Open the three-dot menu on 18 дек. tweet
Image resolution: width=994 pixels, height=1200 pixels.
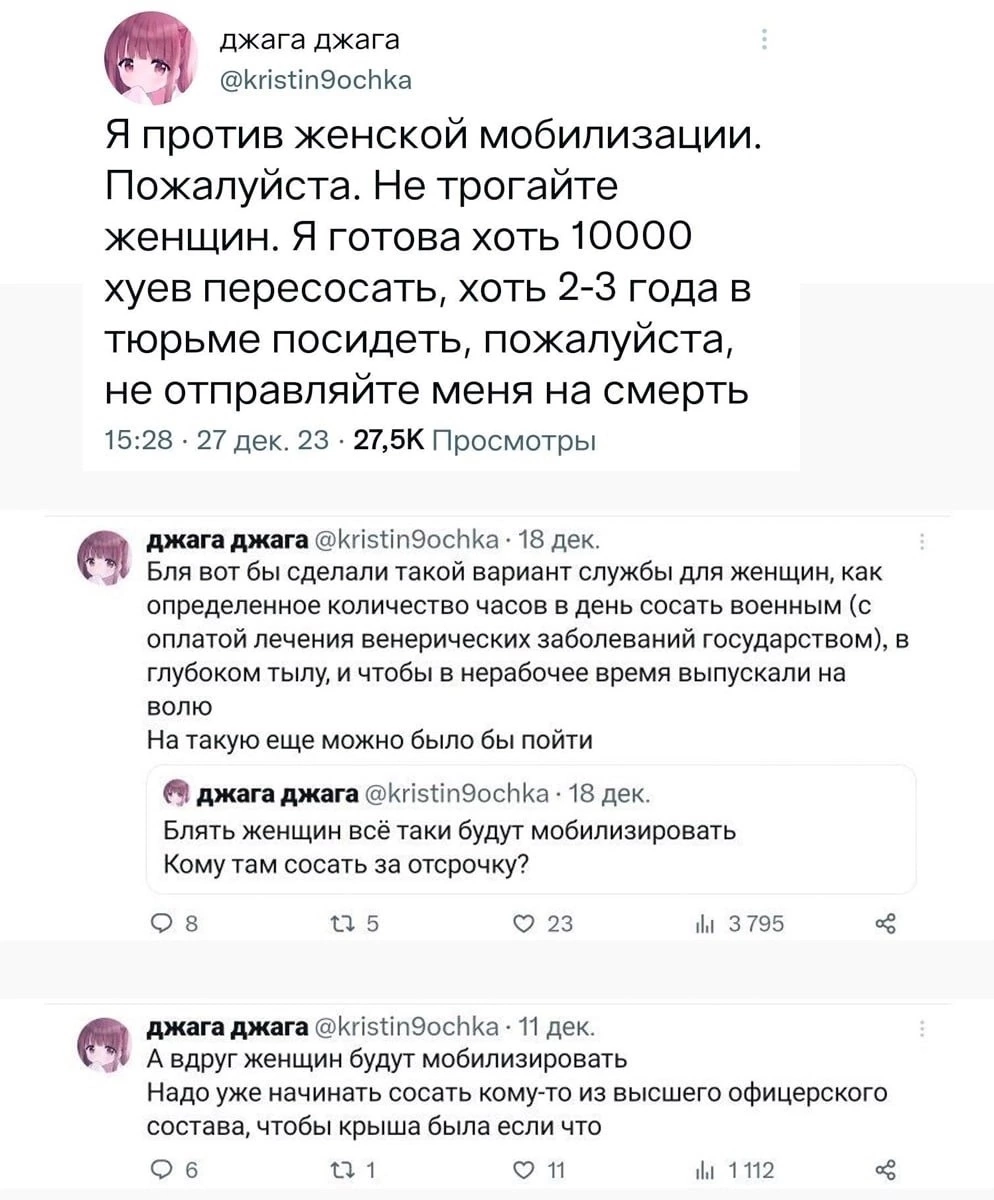click(921, 543)
